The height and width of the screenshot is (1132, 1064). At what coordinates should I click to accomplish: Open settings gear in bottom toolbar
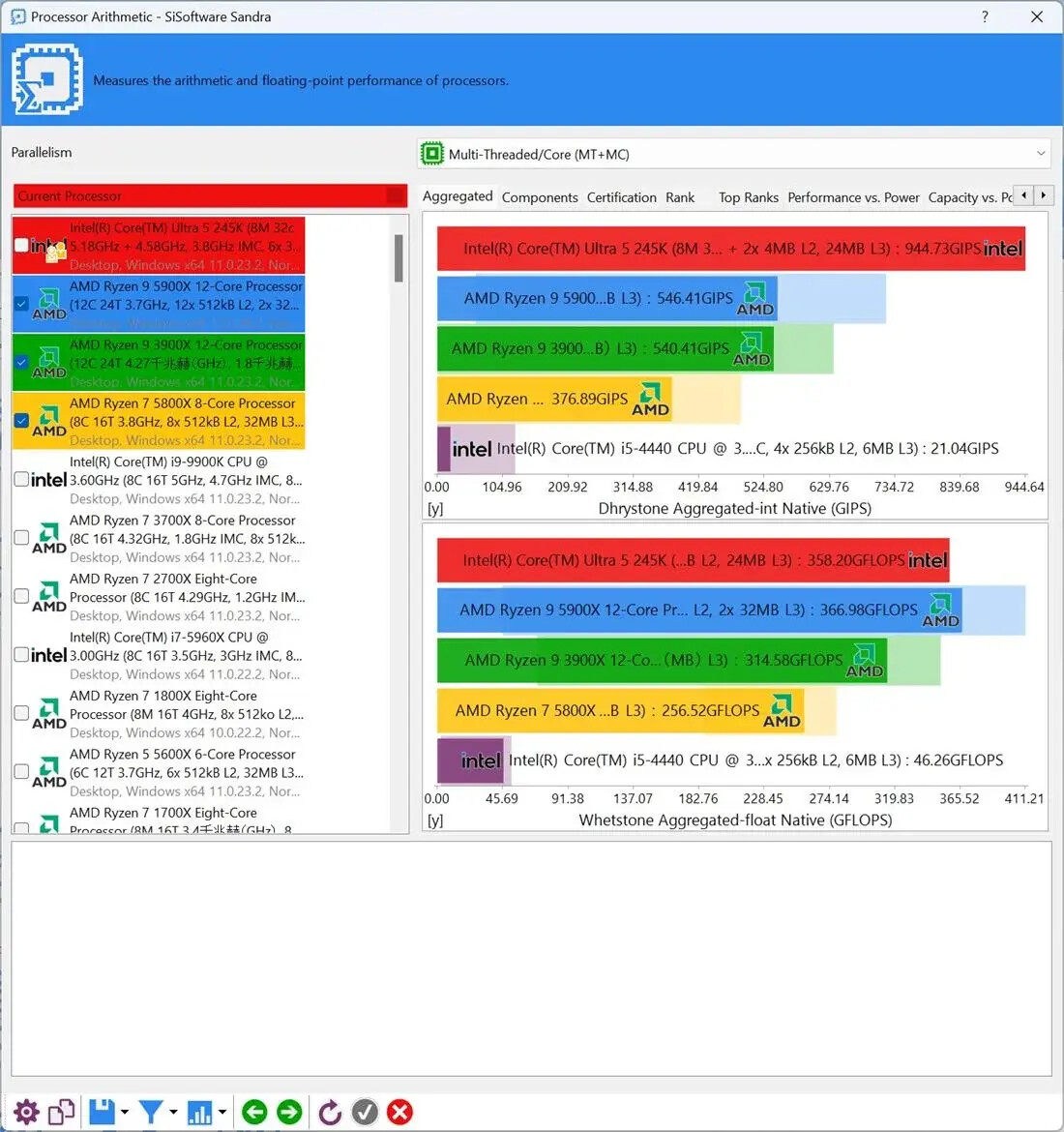pyautogui.click(x=26, y=1112)
